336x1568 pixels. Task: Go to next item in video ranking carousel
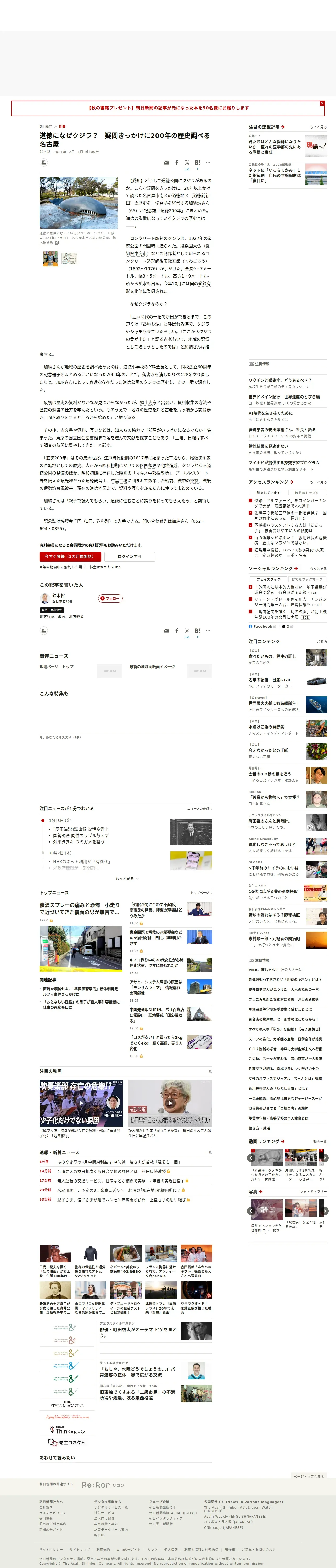click(324, 1158)
